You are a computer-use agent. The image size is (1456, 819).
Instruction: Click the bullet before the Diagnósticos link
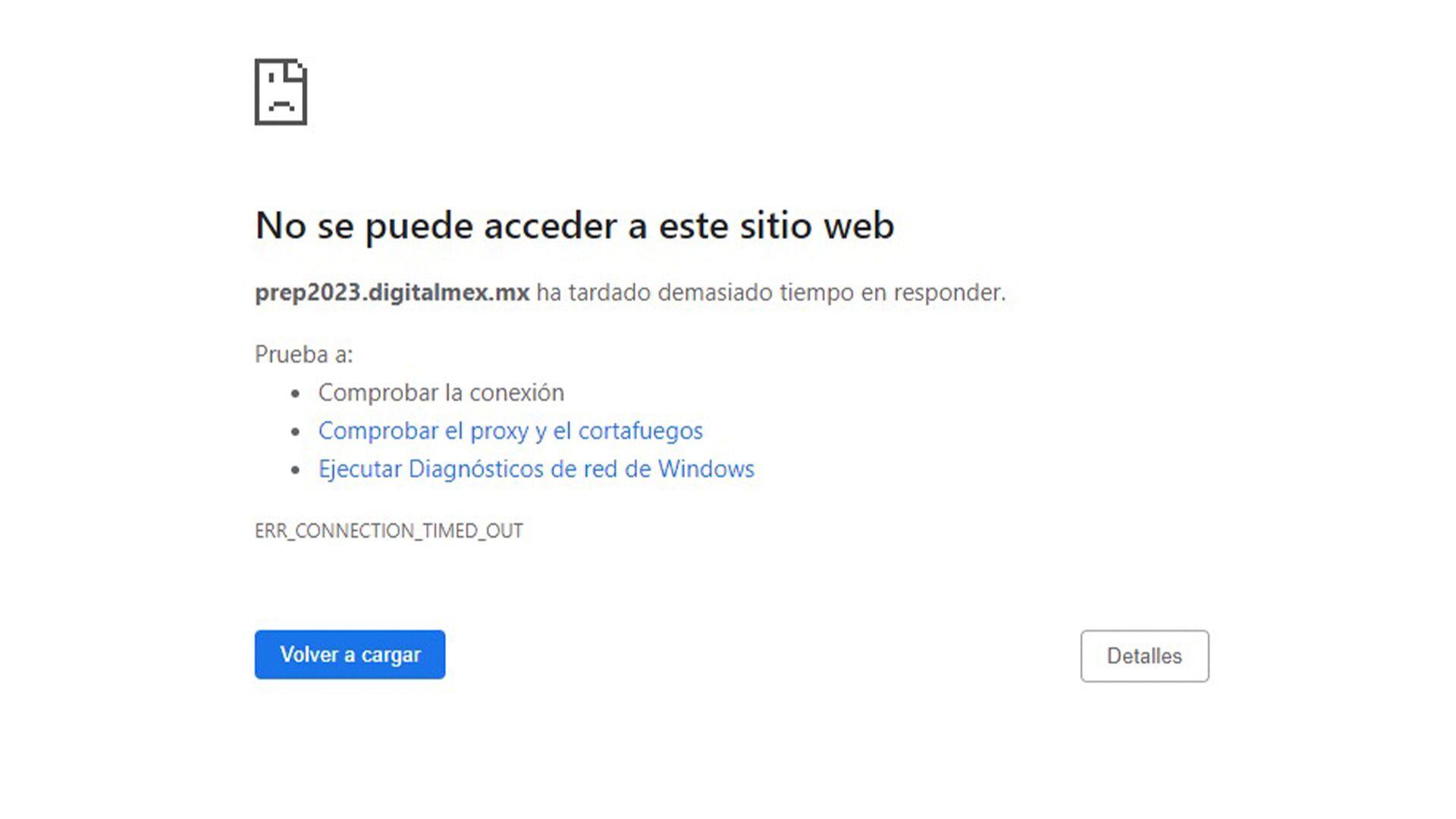(x=296, y=470)
